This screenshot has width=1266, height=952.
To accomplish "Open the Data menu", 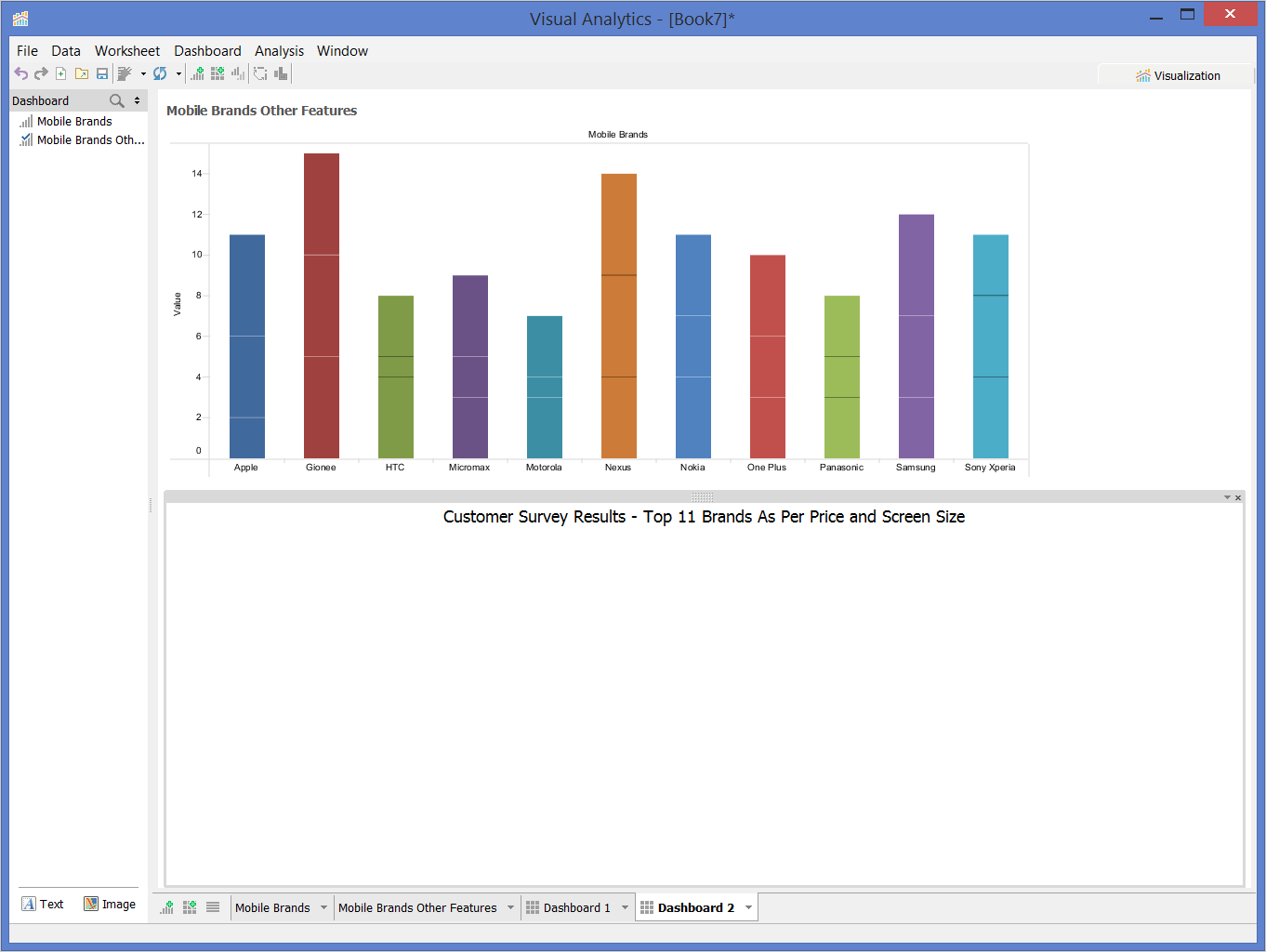I will pos(66,51).
